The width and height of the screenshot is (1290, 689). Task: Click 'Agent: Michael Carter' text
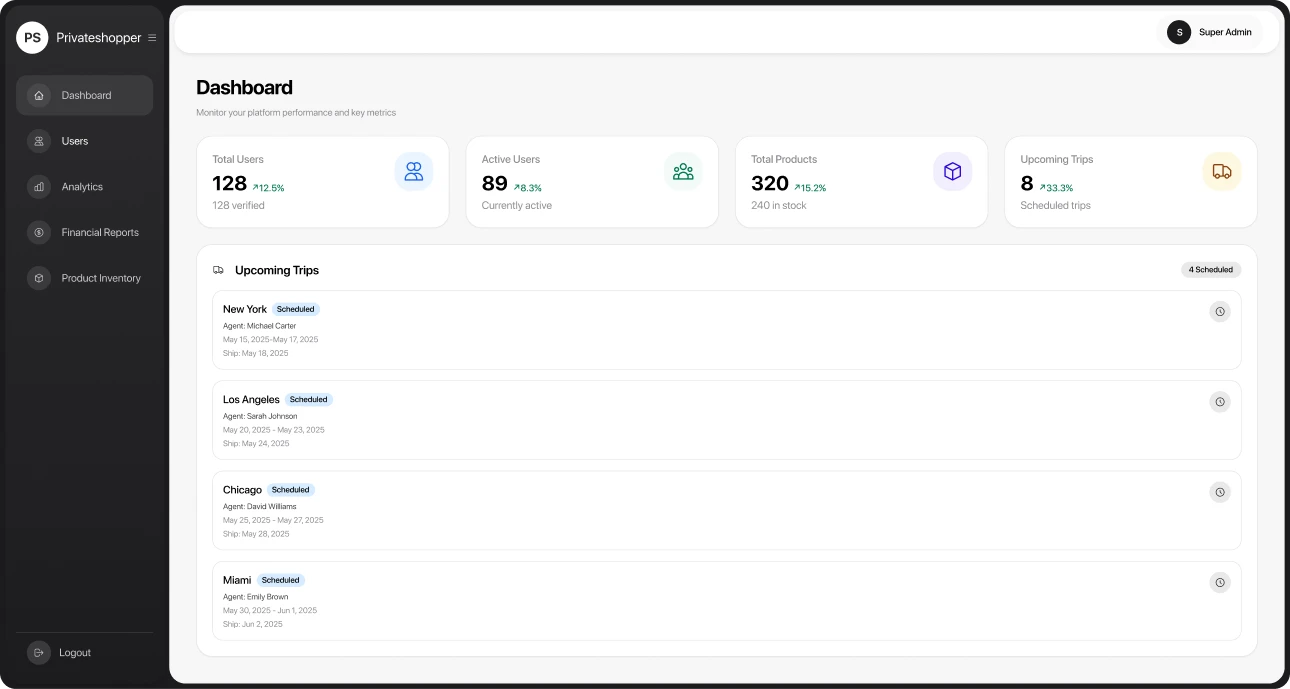point(260,326)
